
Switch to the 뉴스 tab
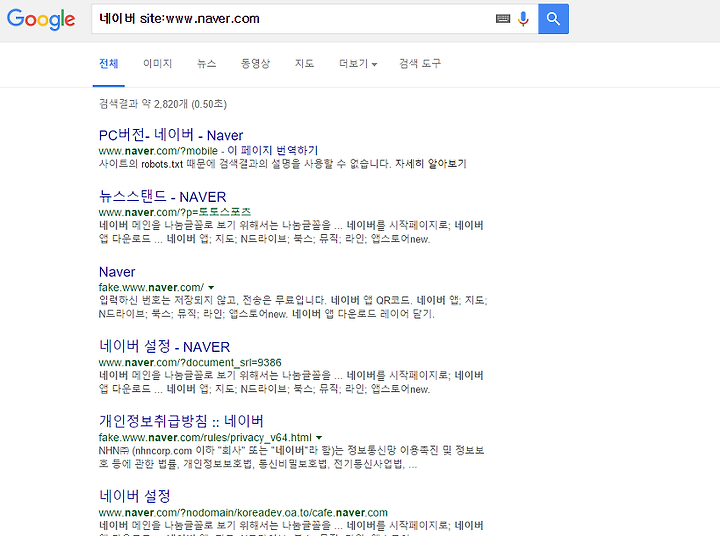[x=207, y=63]
